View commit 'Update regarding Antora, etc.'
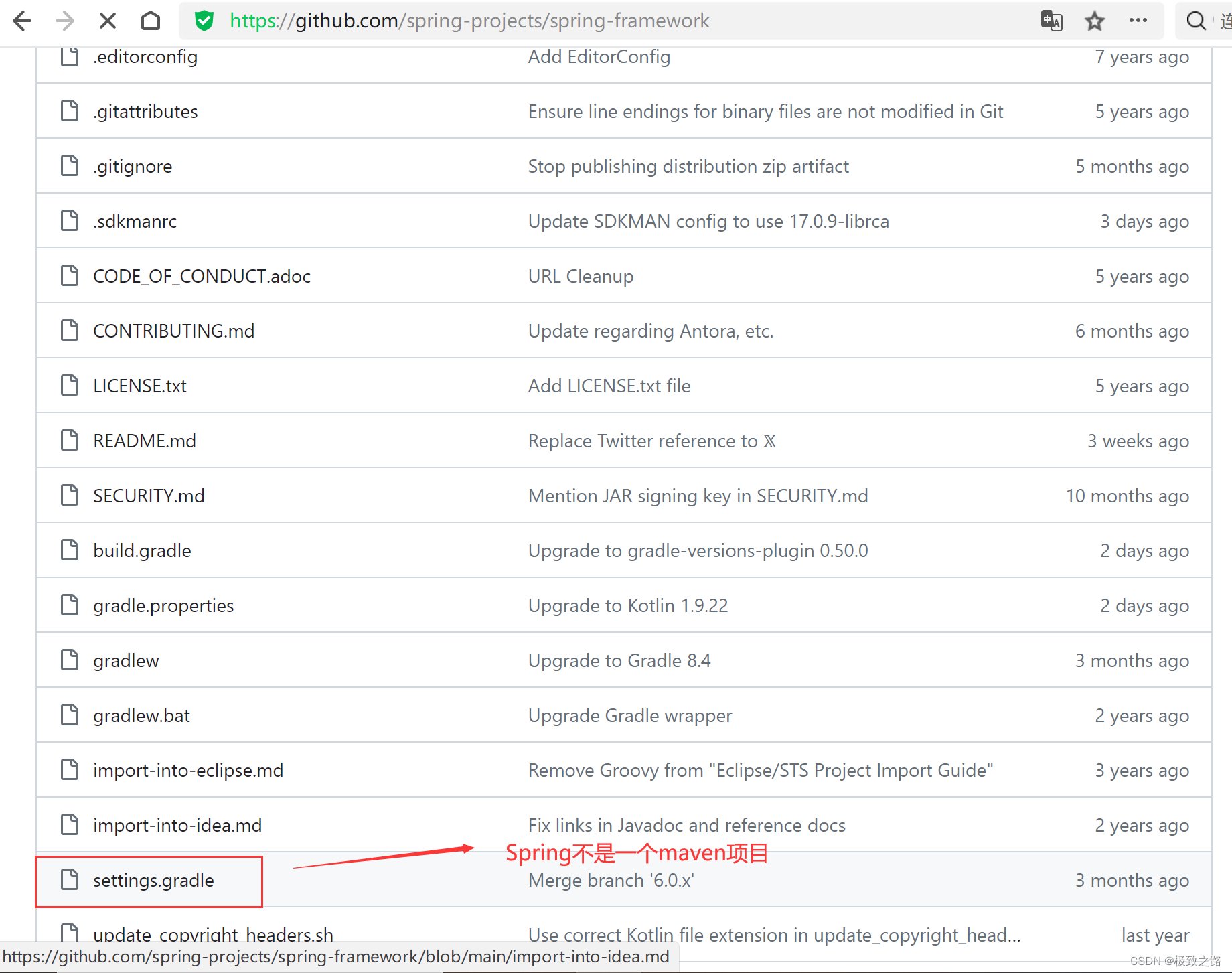 pos(651,331)
